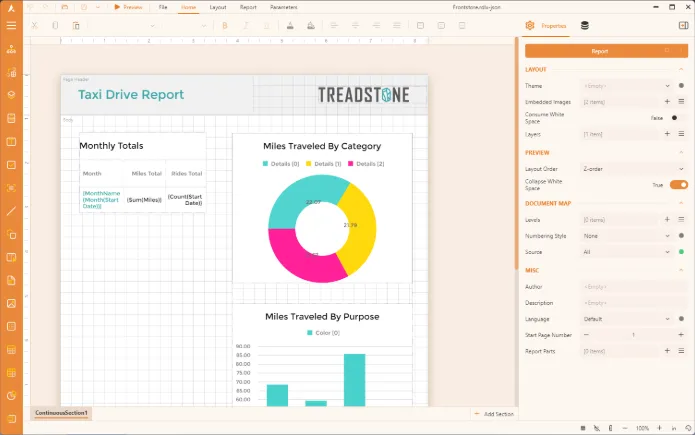Open the Theme dropdown

pyautogui.click(x=627, y=86)
